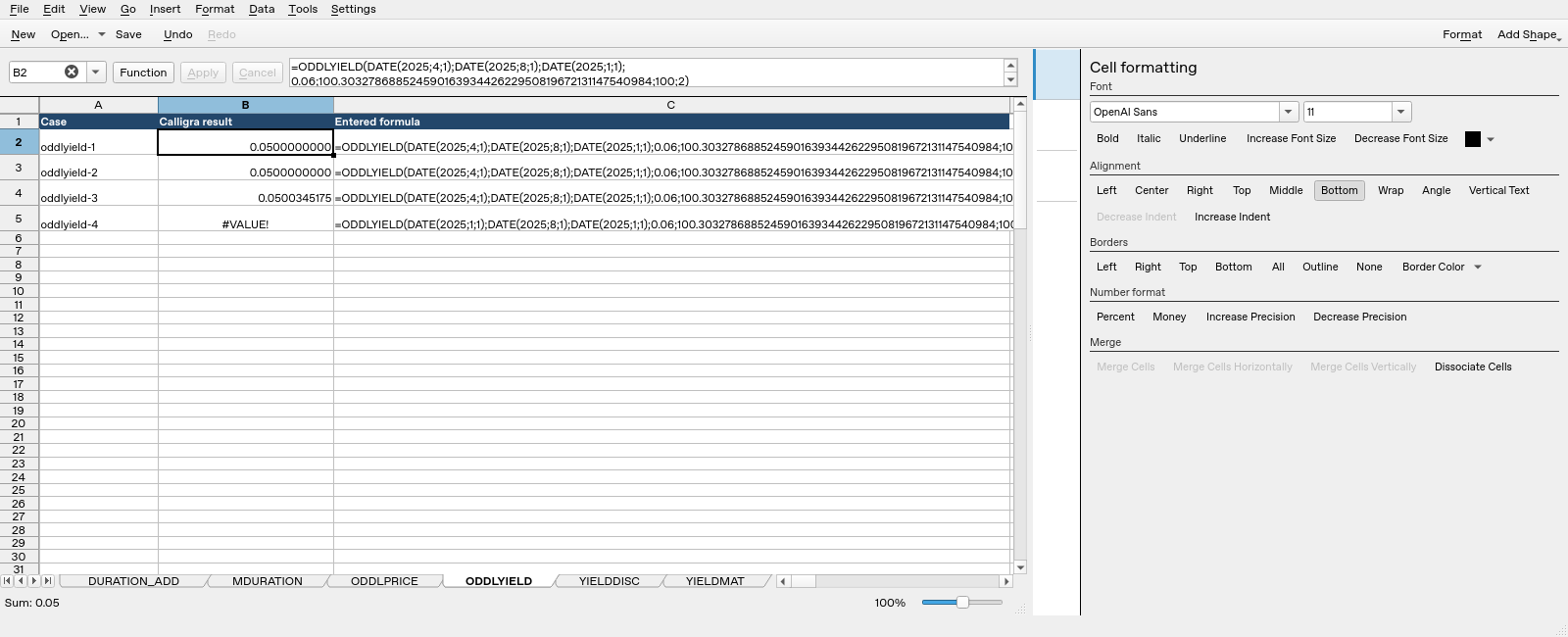Click the Undo button
This screenshot has width=1568, height=637.
(x=177, y=34)
